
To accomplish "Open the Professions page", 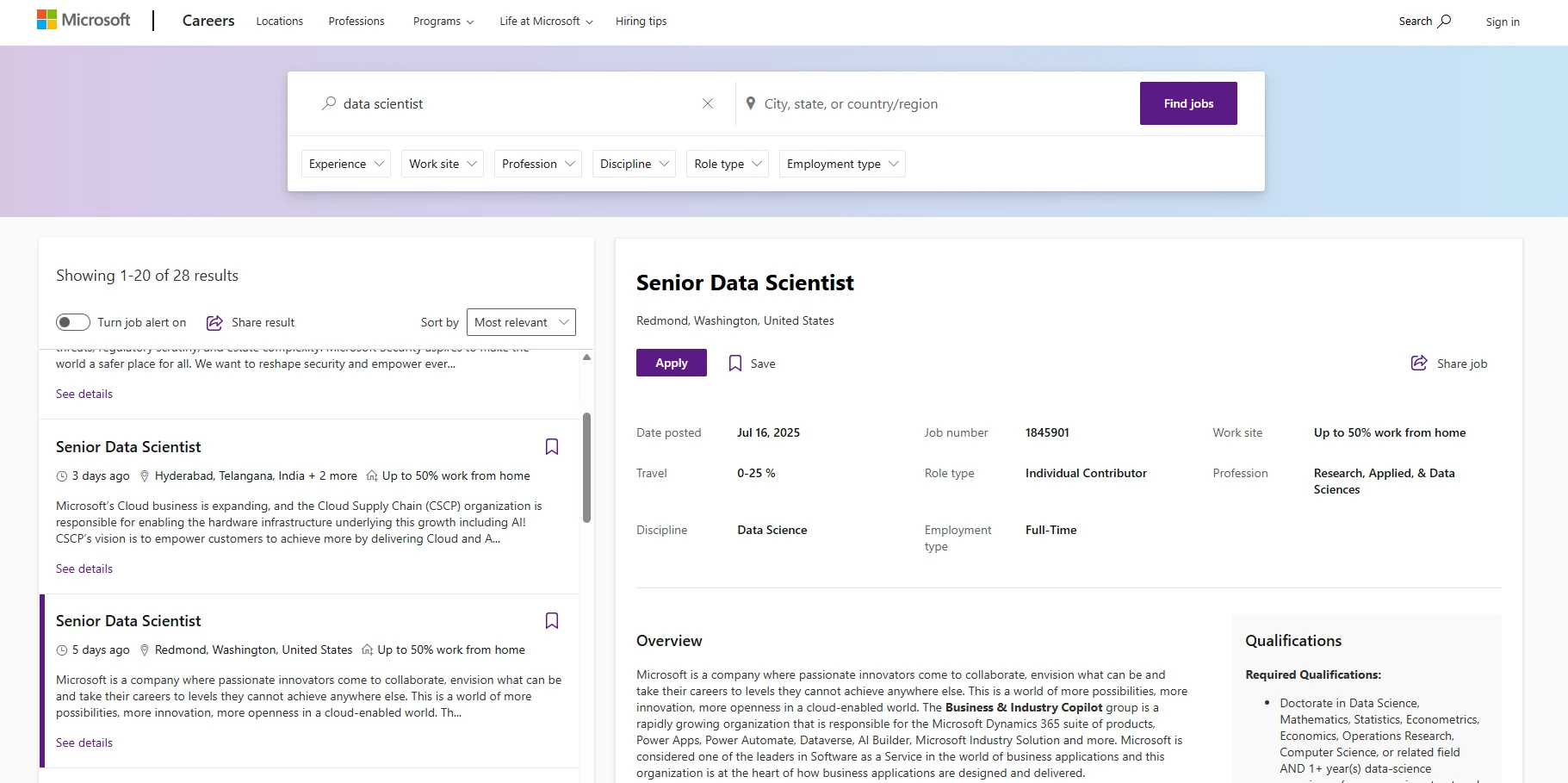I will click(356, 21).
